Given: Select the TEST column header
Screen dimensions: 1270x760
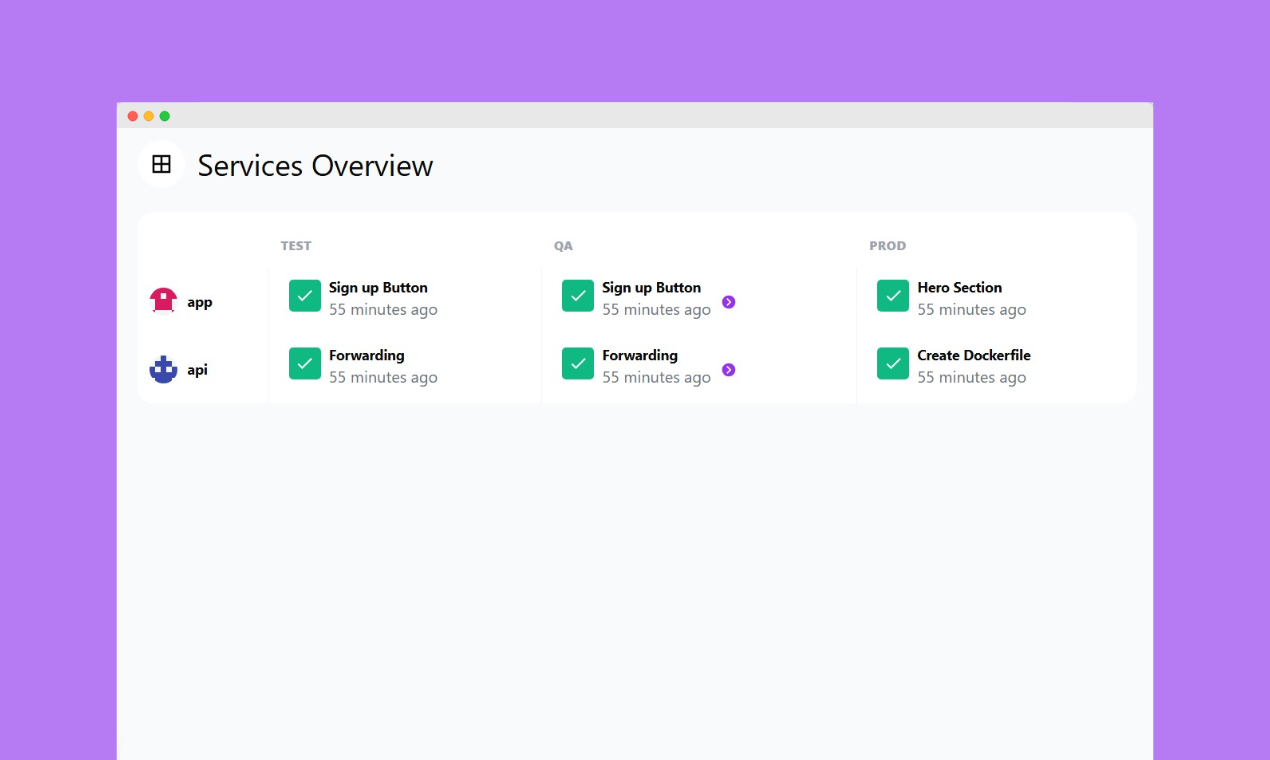Looking at the screenshot, I should pyautogui.click(x=296, y=246).
